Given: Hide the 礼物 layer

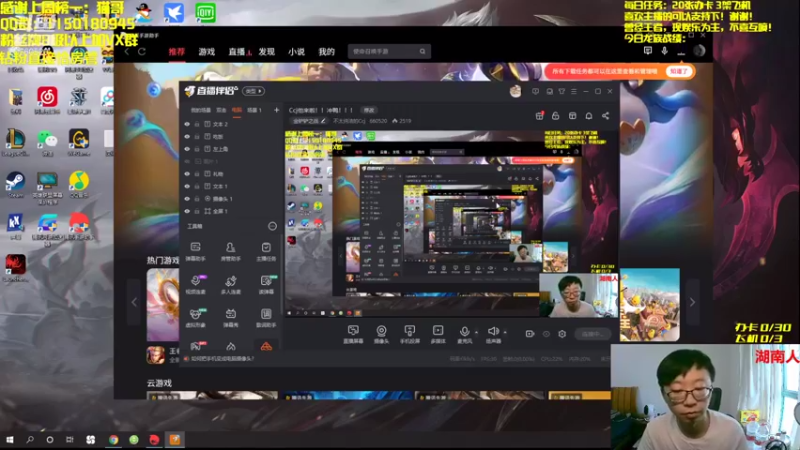Looking at the screenshot, I should 187,174.
